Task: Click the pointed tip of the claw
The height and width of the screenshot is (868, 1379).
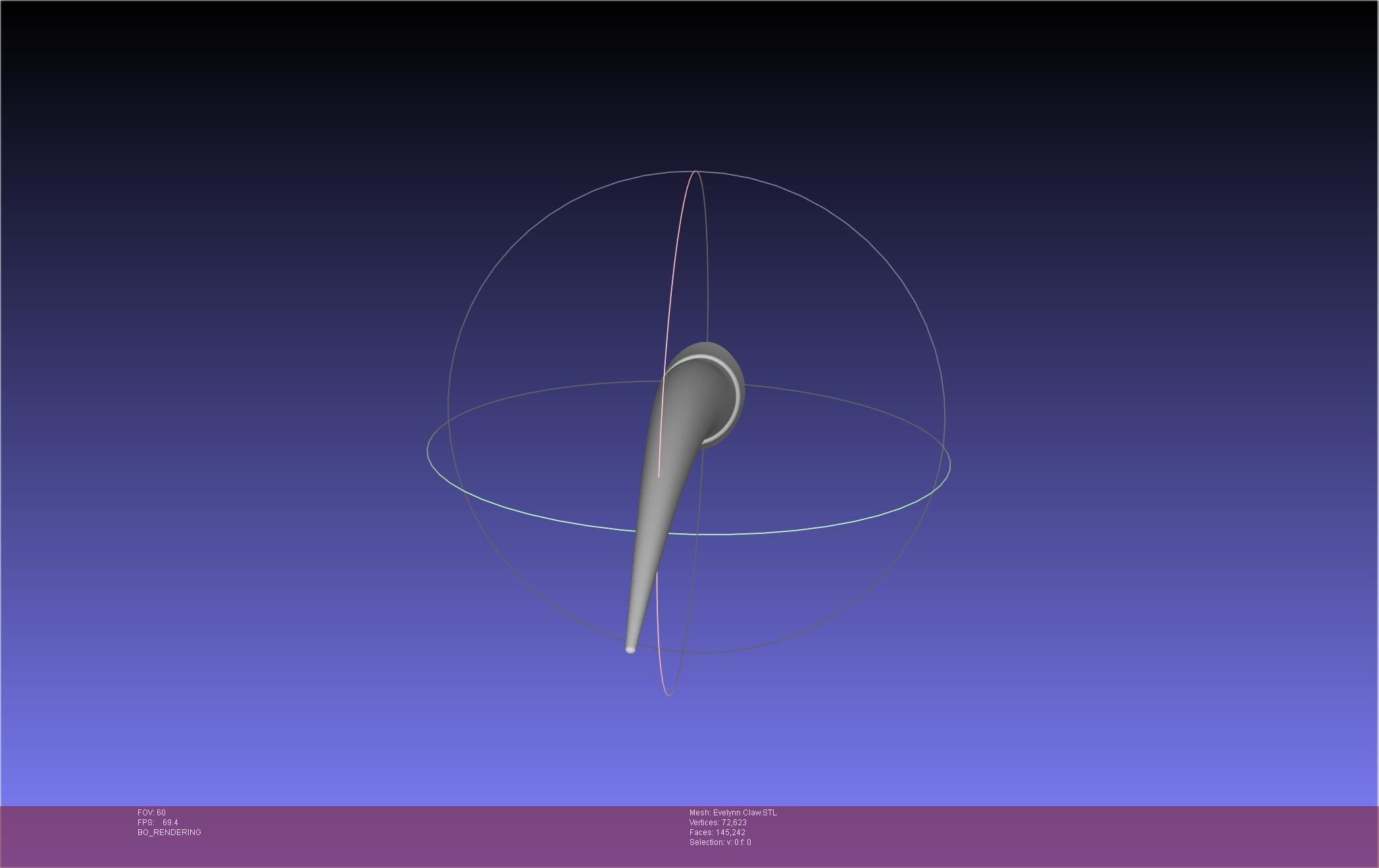Action: pyautogui.click(x=630, y=650)
